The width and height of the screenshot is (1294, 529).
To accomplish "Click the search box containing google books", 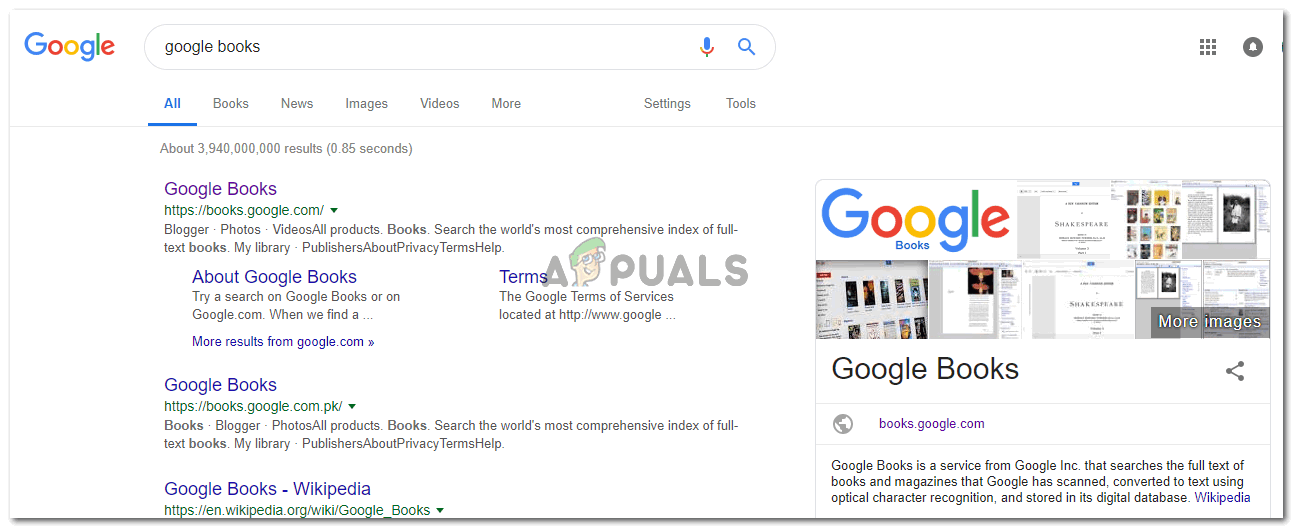I will [420, 47].
